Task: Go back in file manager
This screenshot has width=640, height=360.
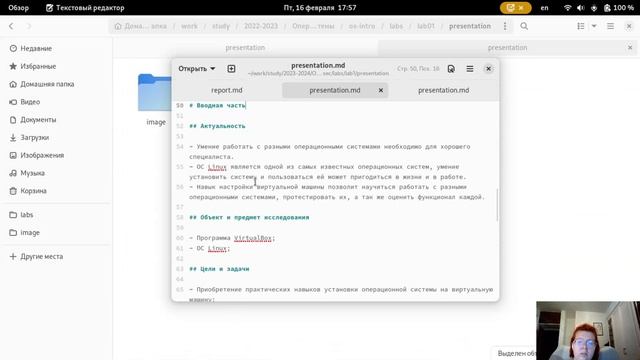Action: [x=11, y=26]
